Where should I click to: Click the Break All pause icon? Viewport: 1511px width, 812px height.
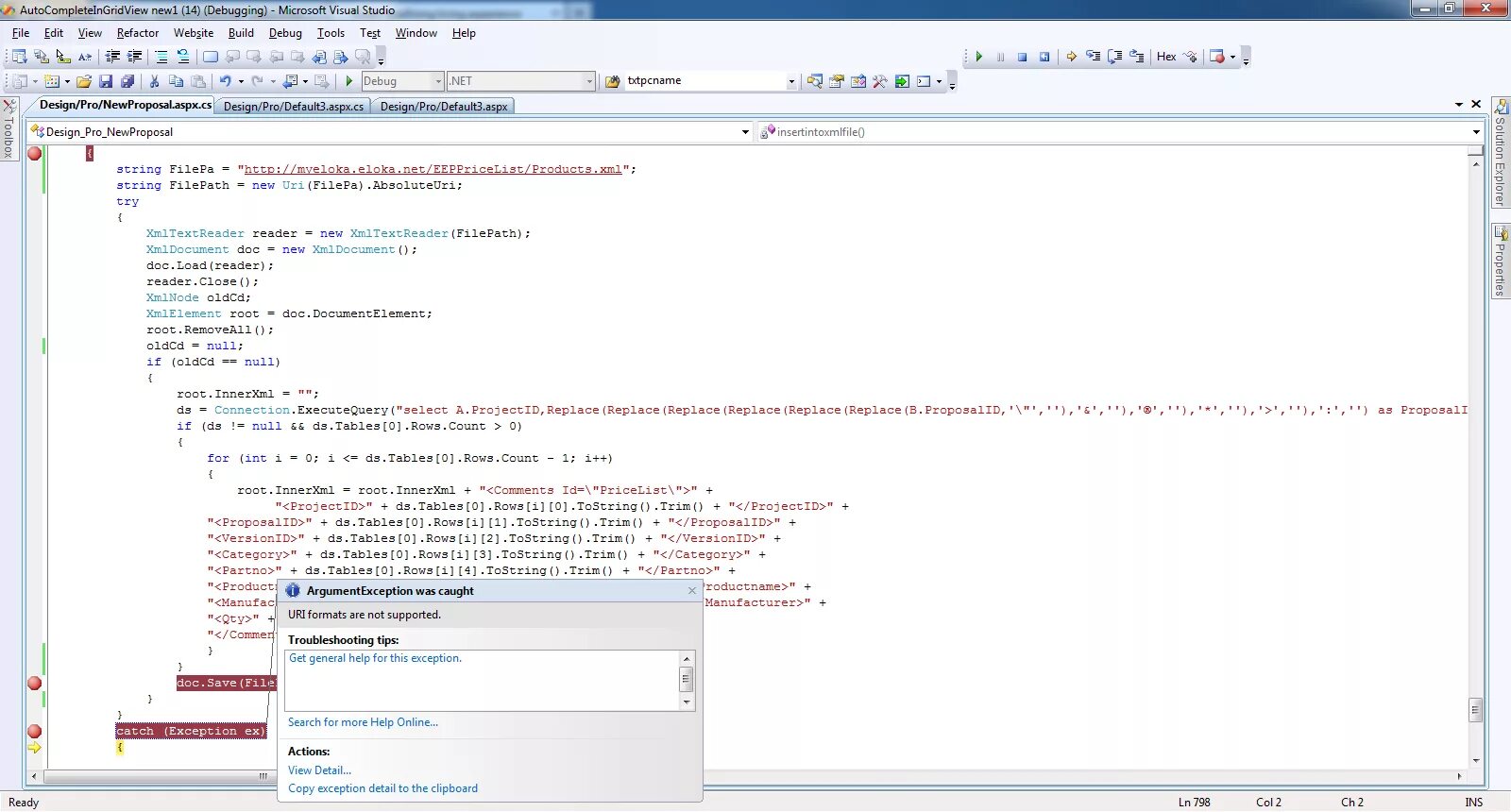[x=1000, y=57]
